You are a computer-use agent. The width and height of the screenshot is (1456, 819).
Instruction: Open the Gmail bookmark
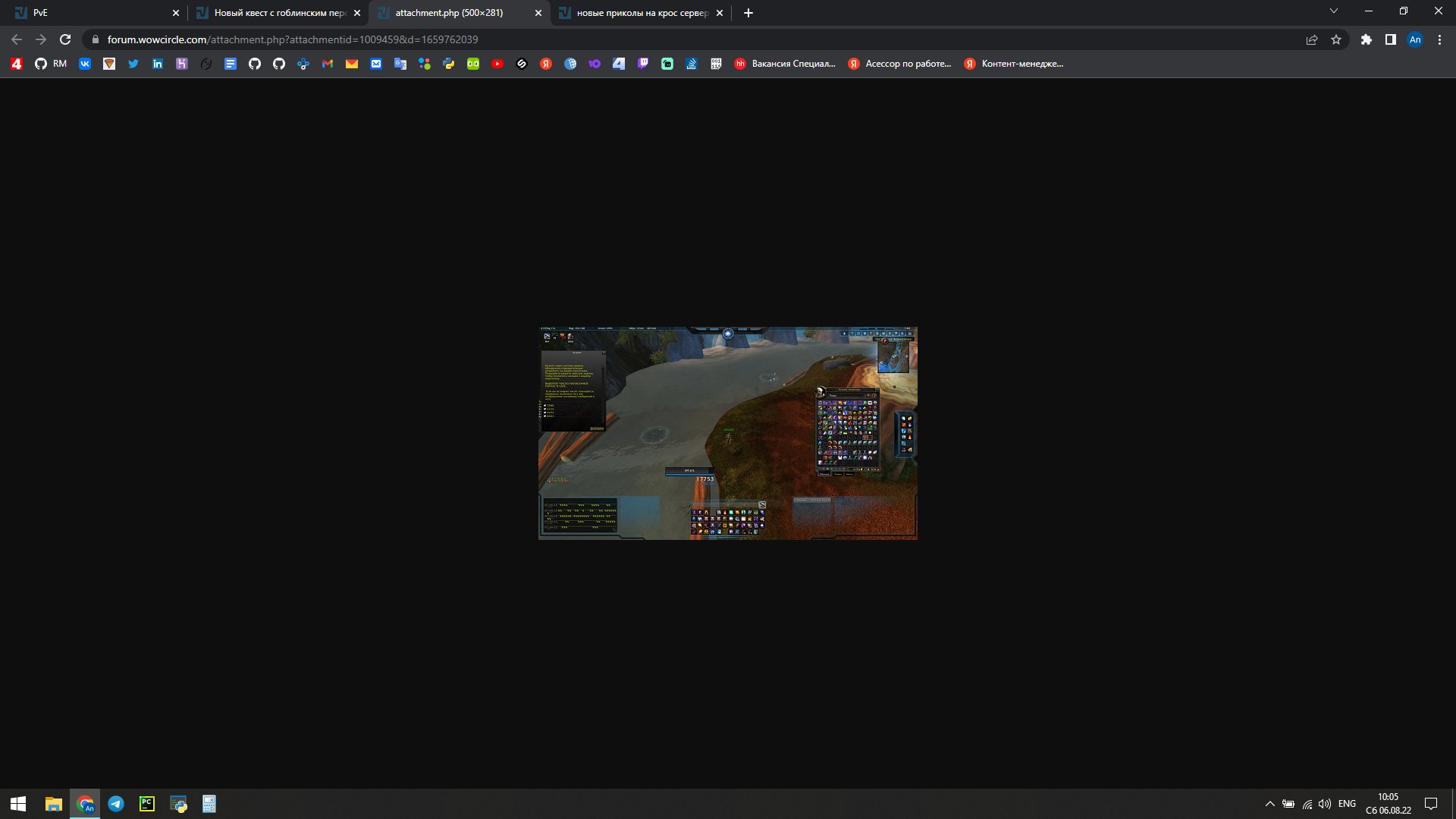(328, 64)
